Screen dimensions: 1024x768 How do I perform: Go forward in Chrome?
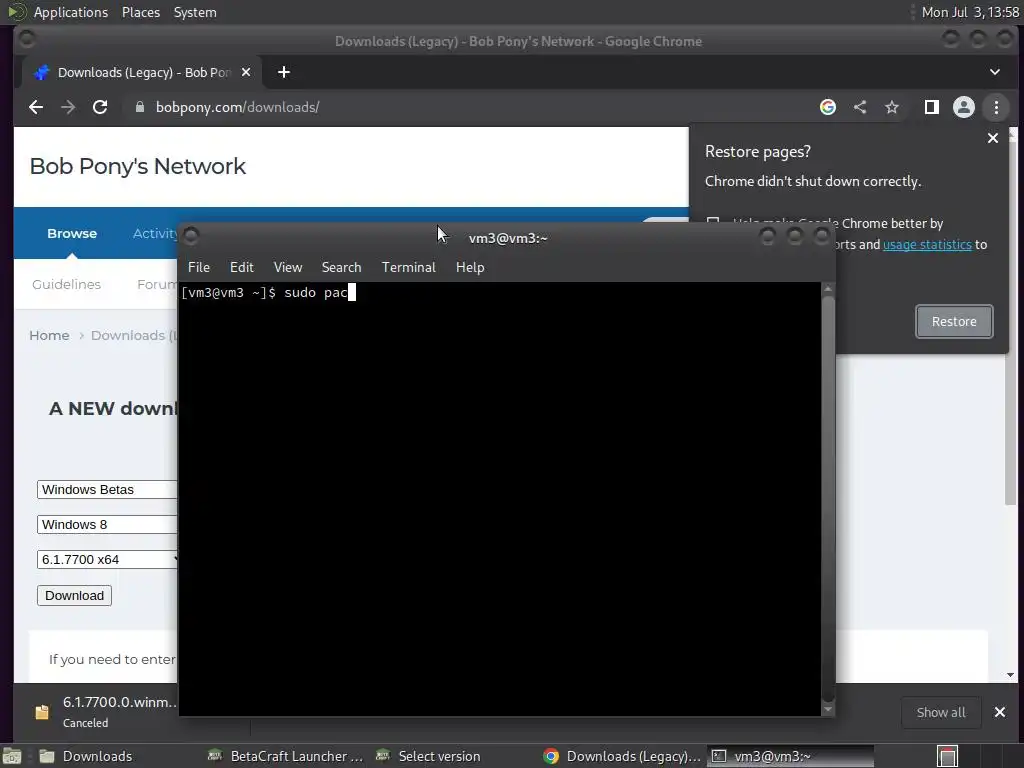[x=68, y=107]
